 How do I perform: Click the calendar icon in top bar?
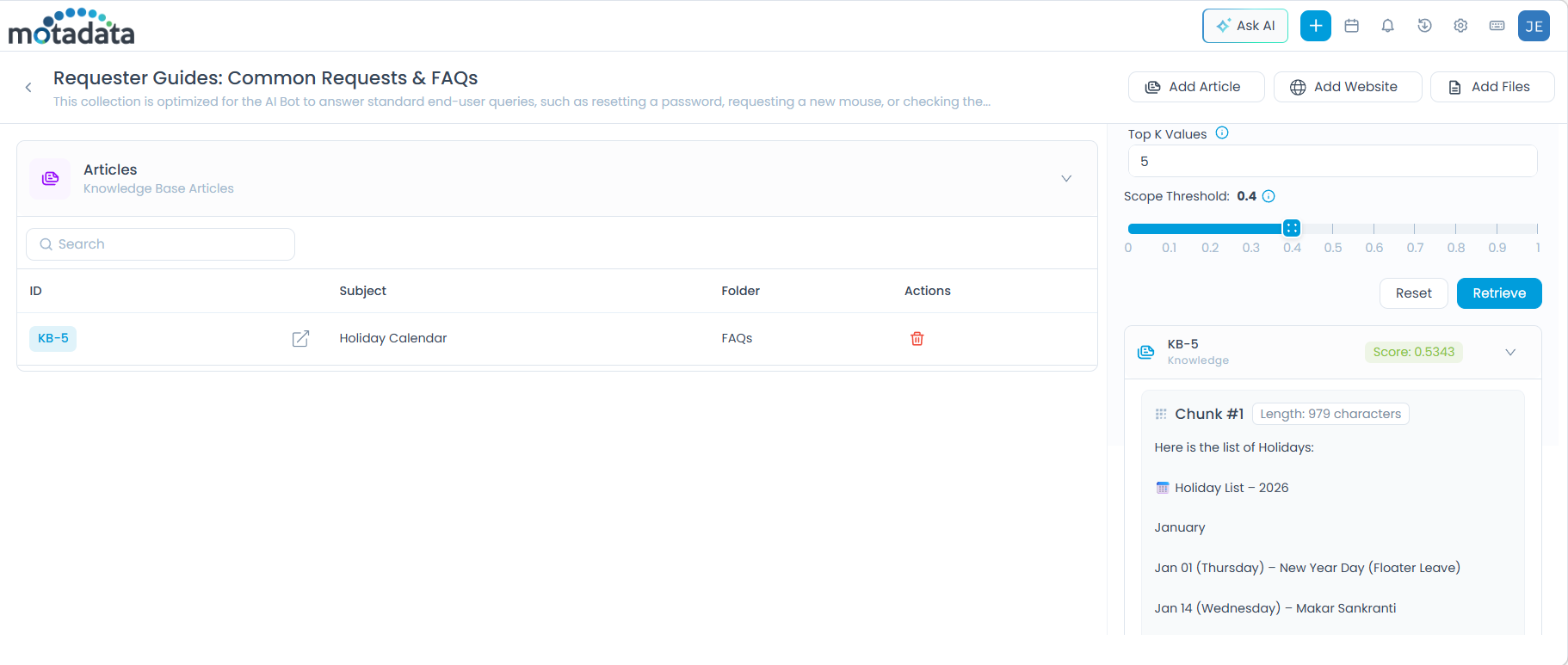[1351, 26]
